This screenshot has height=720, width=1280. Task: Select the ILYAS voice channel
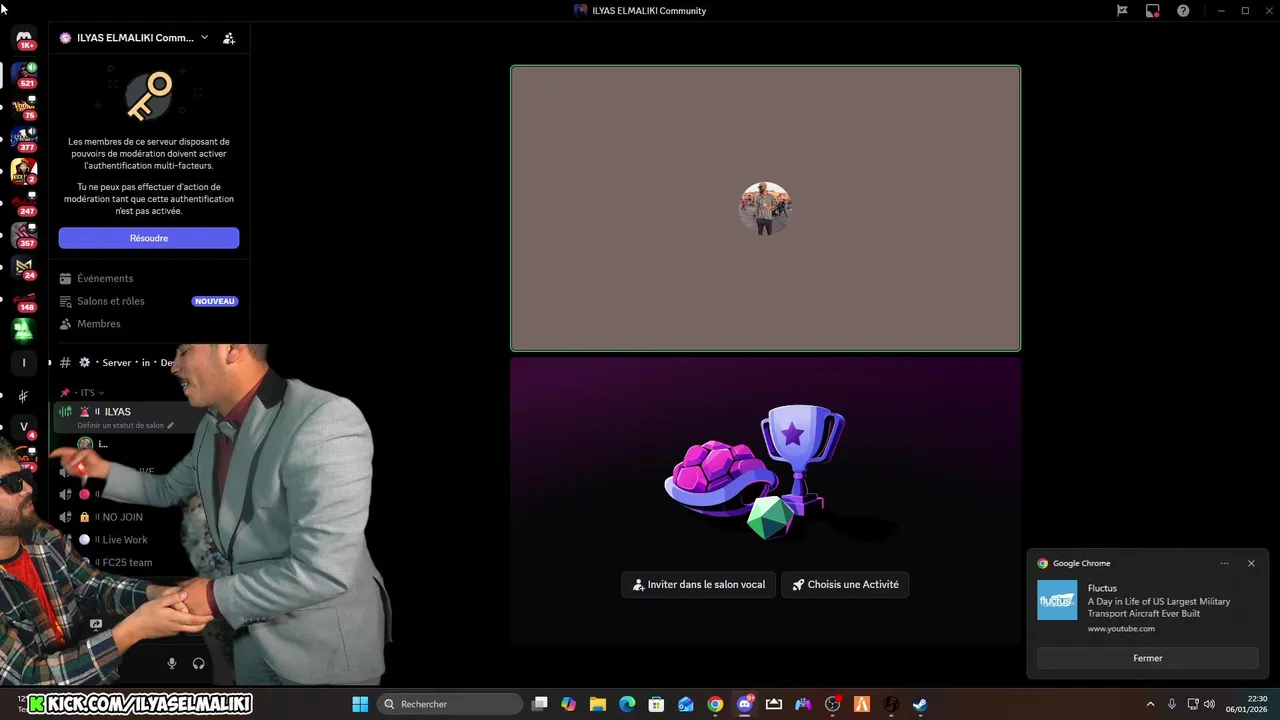coord(118,412)
